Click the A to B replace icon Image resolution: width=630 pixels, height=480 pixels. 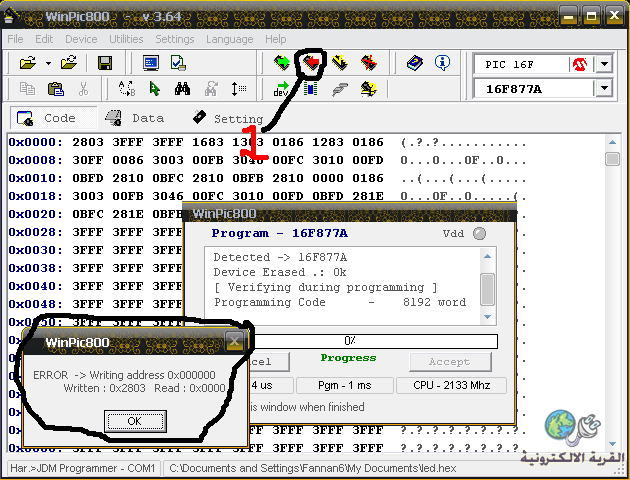(127, 89)
